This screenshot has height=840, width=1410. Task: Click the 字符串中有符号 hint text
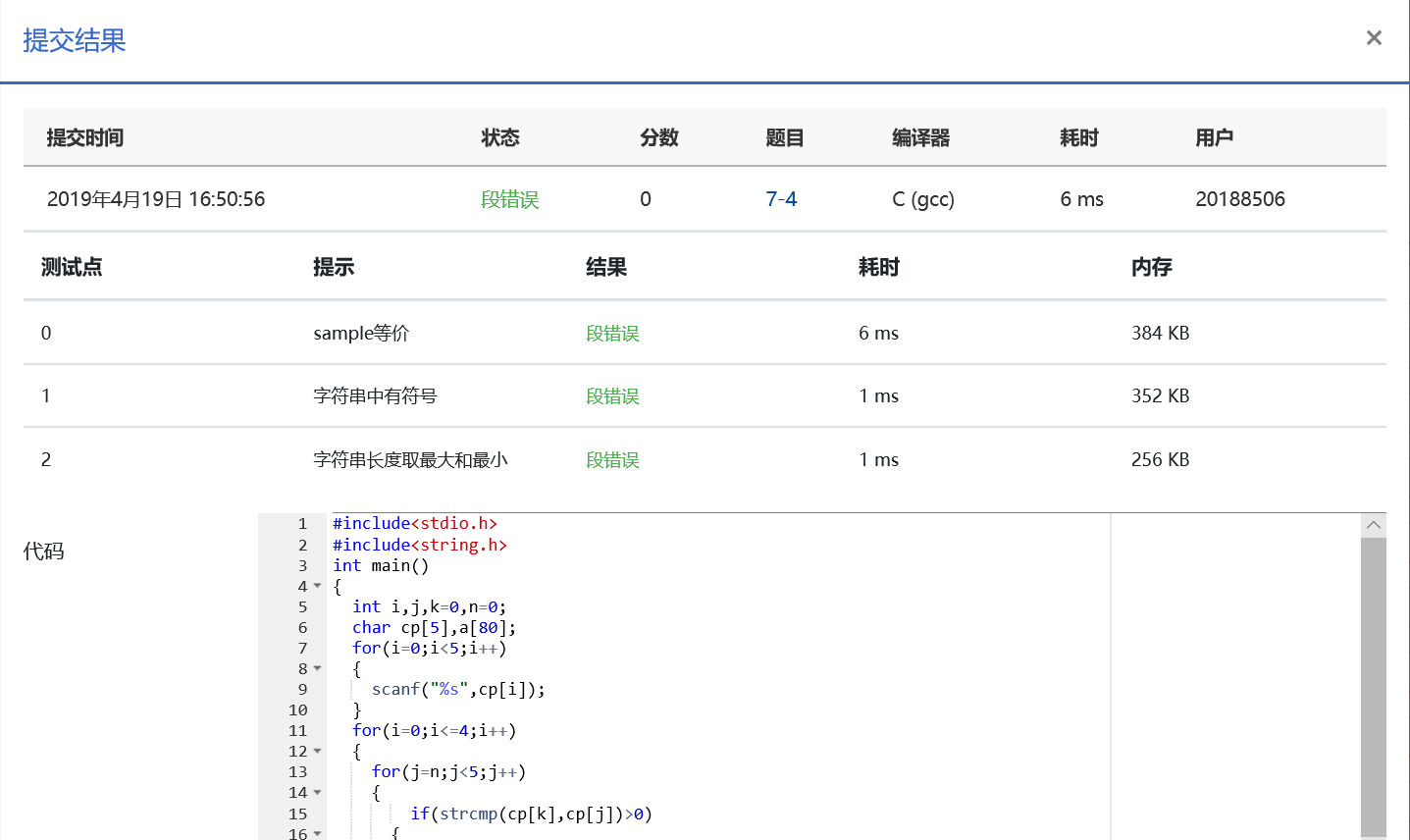coord(375,396)
